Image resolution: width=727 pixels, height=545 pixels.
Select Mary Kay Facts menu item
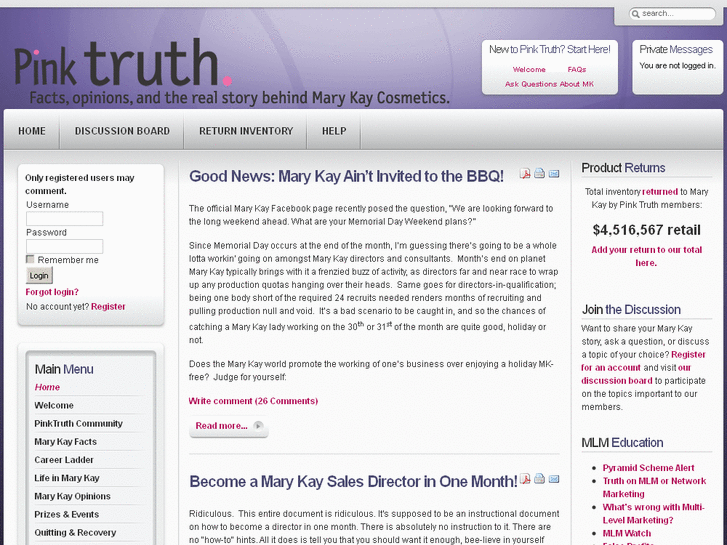[x=65, y=442]
